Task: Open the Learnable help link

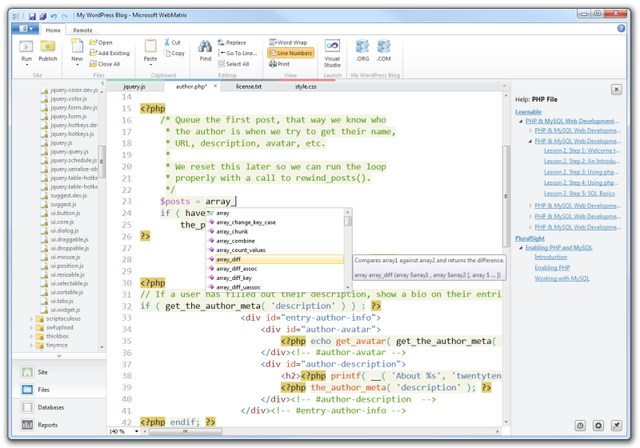Action: 528,112
